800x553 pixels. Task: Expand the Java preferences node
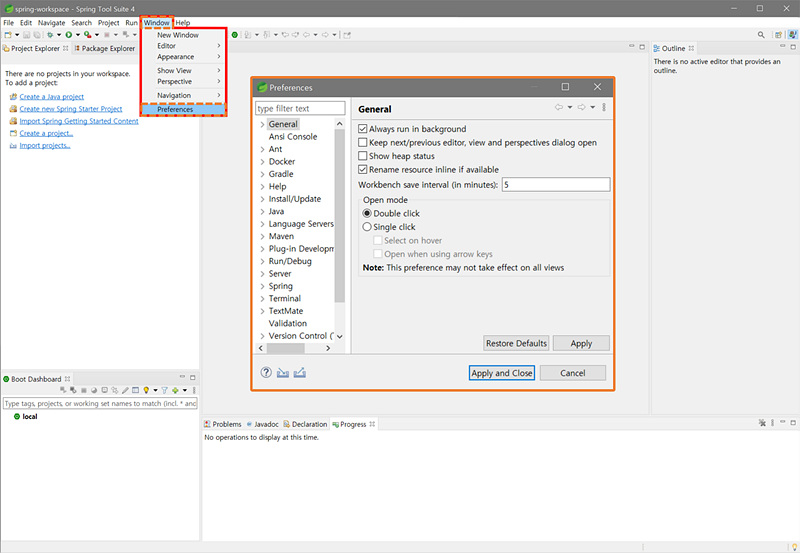click(x=262, y=211)
